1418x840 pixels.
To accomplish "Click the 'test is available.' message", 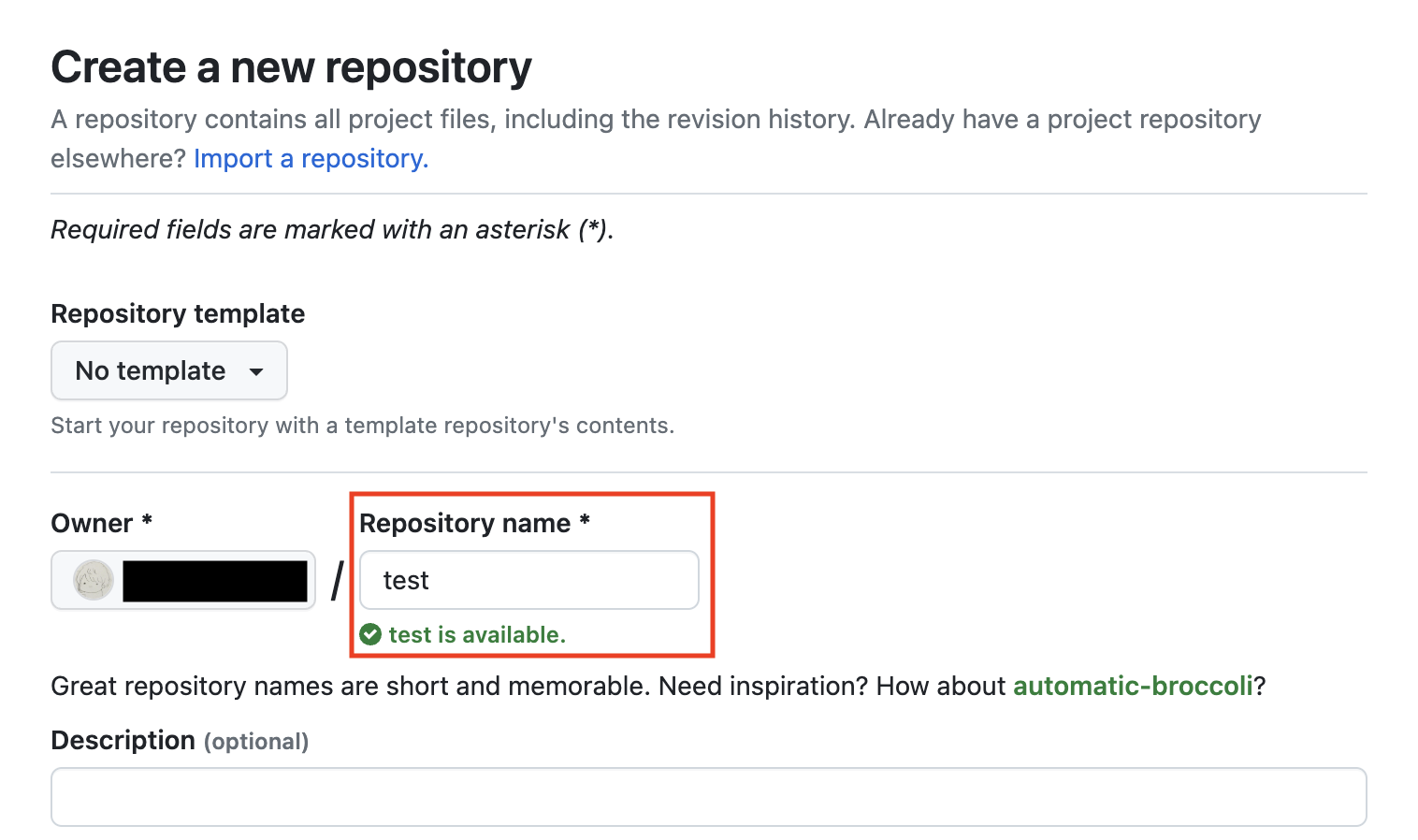I will coord(477,634).
